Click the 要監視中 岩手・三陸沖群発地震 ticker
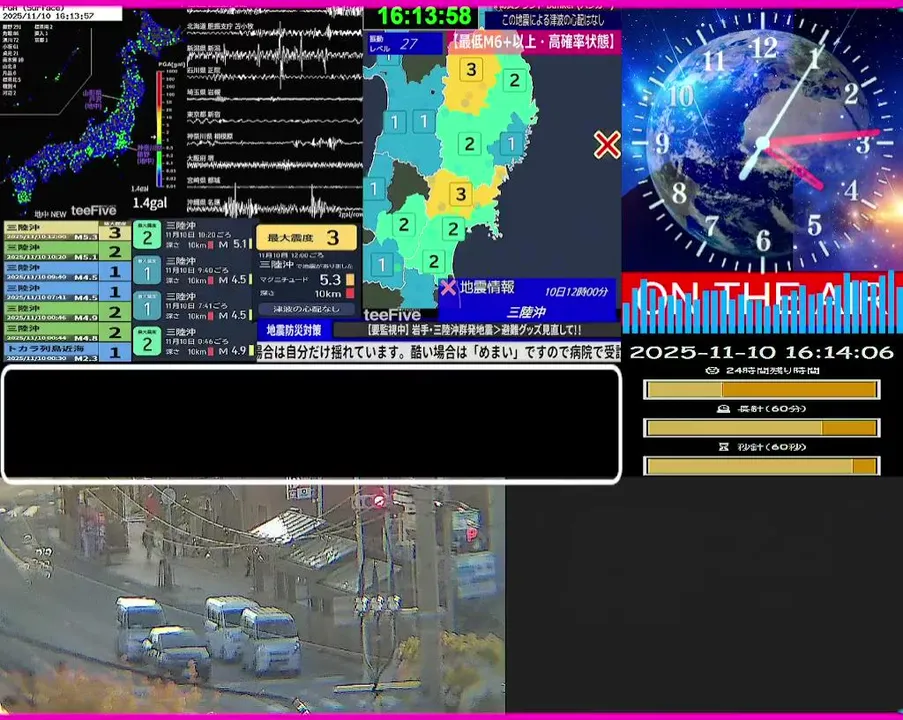Viewport: 903px width, 720px height. [x=477, y=330]
